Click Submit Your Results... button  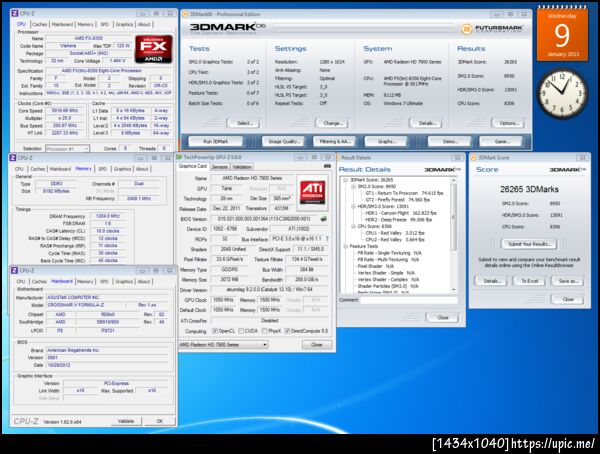[x=529, y=244]
